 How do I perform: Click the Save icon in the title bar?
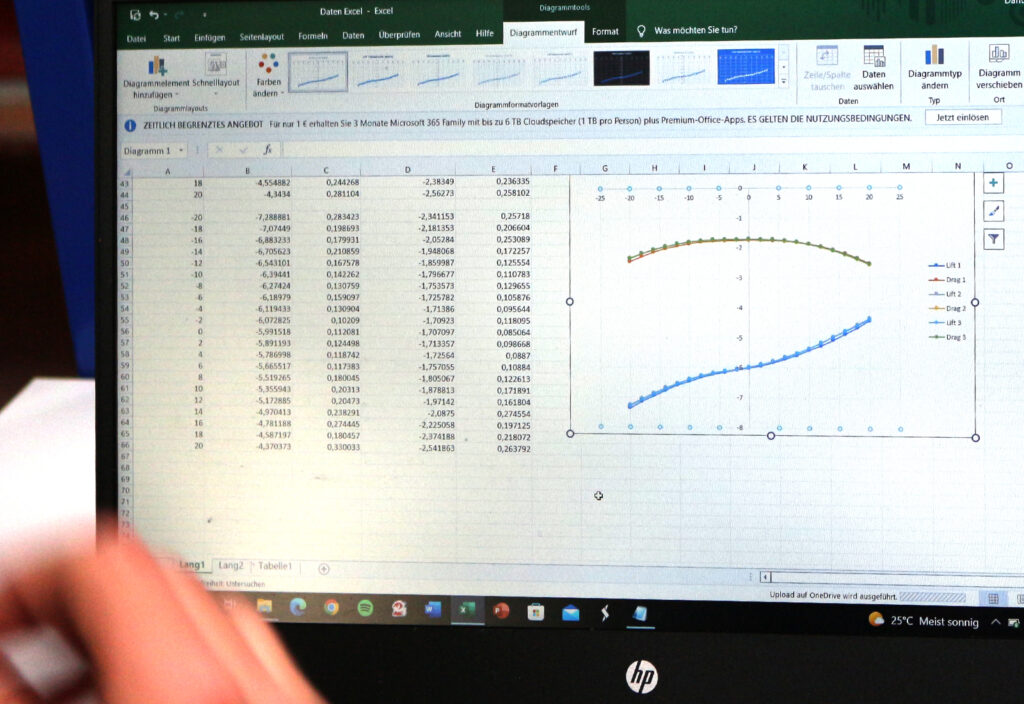coord(135,15)
